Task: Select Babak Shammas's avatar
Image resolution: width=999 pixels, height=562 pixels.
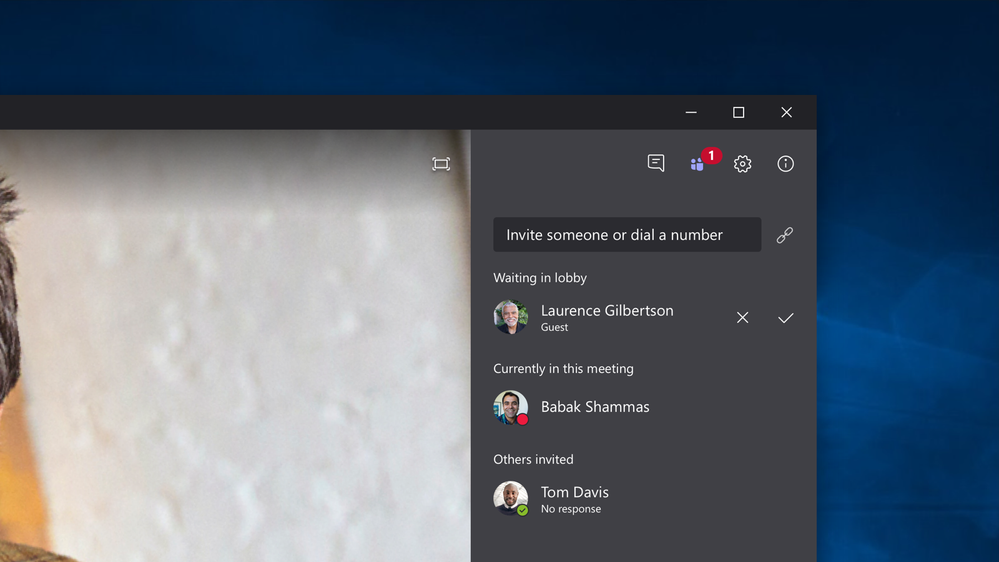Action: pos(510,407)
